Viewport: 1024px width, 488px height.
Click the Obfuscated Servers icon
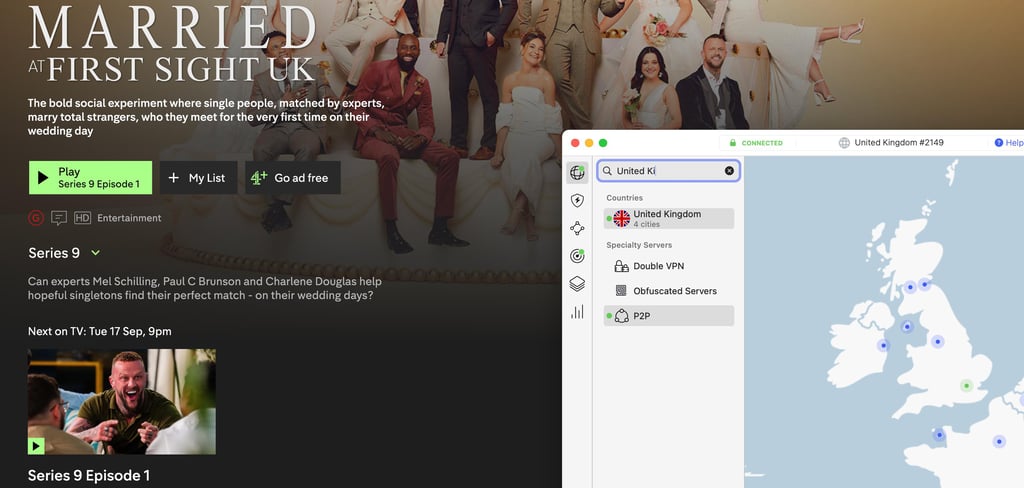coord(621,291)
